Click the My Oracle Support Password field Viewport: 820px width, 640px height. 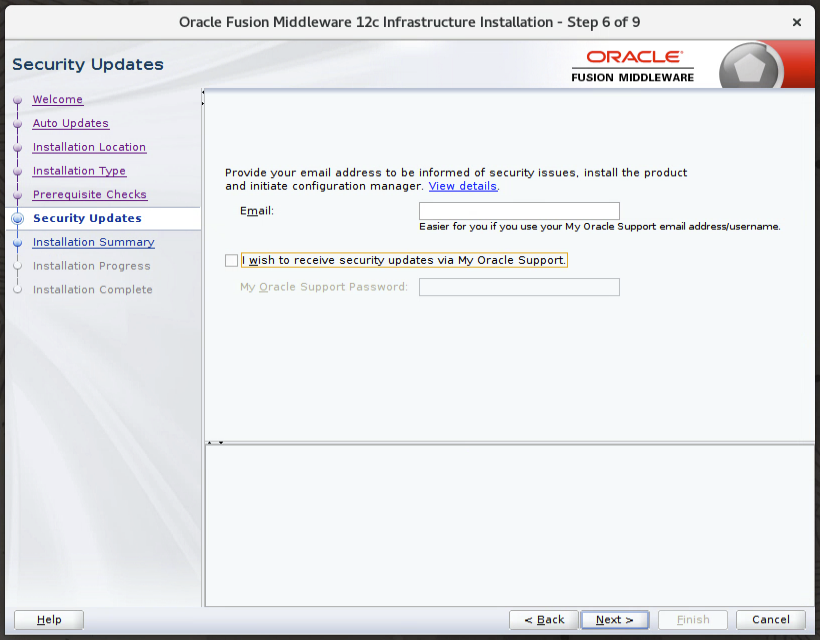519,287
